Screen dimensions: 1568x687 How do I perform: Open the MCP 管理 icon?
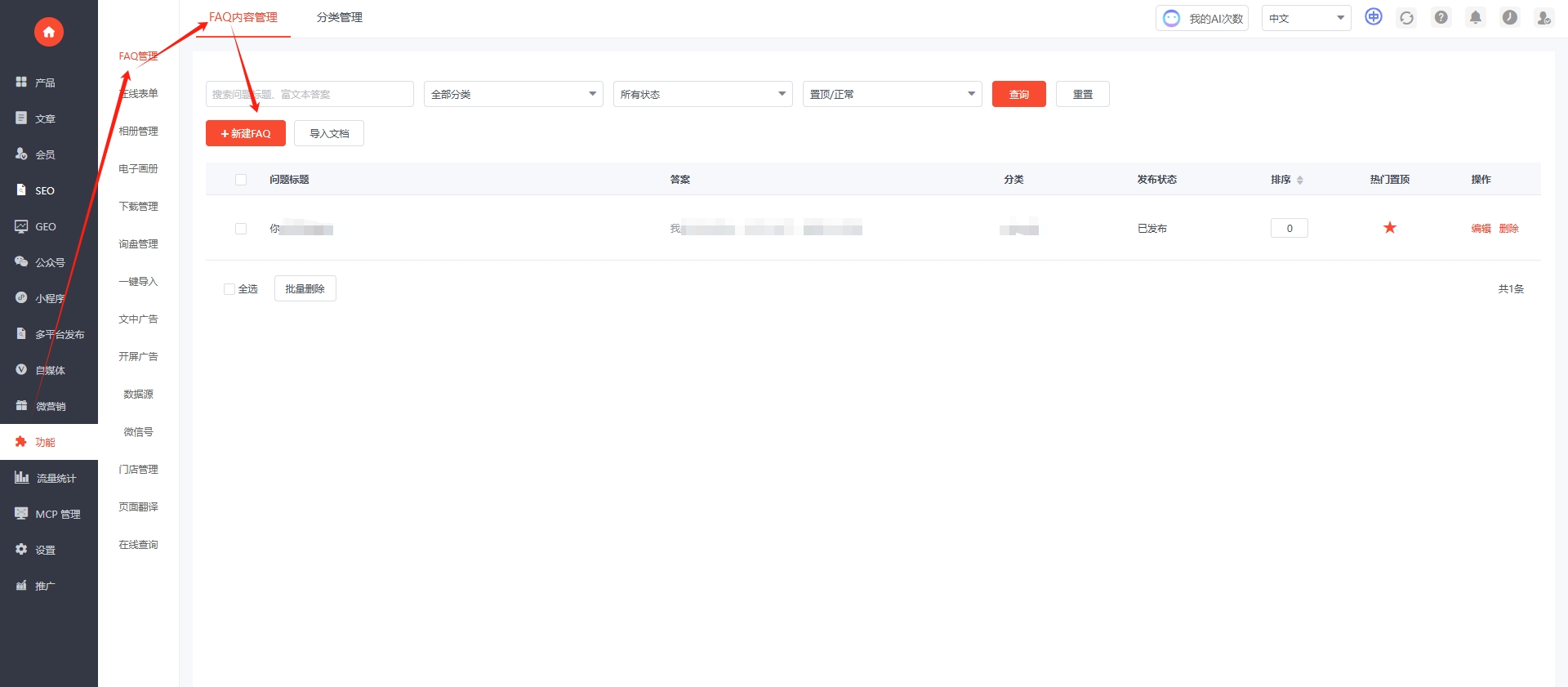(x=21, y=514)
